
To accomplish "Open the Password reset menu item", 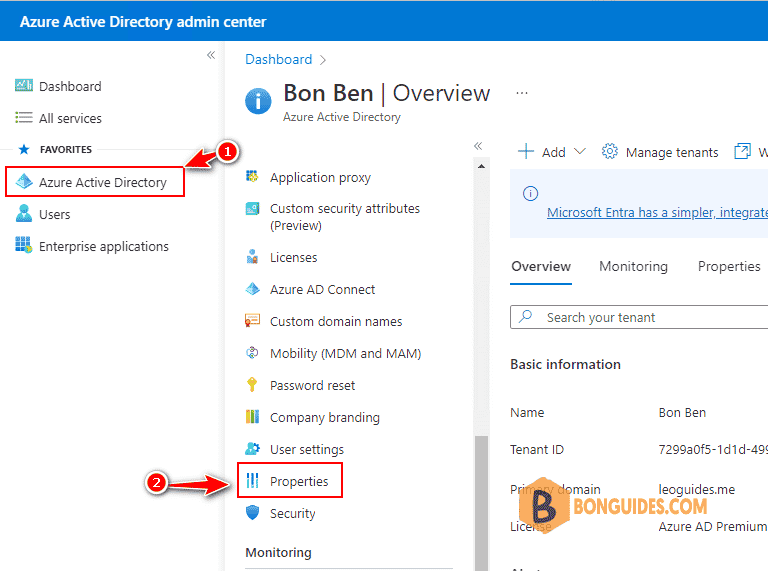I will [x=312, y=385].
